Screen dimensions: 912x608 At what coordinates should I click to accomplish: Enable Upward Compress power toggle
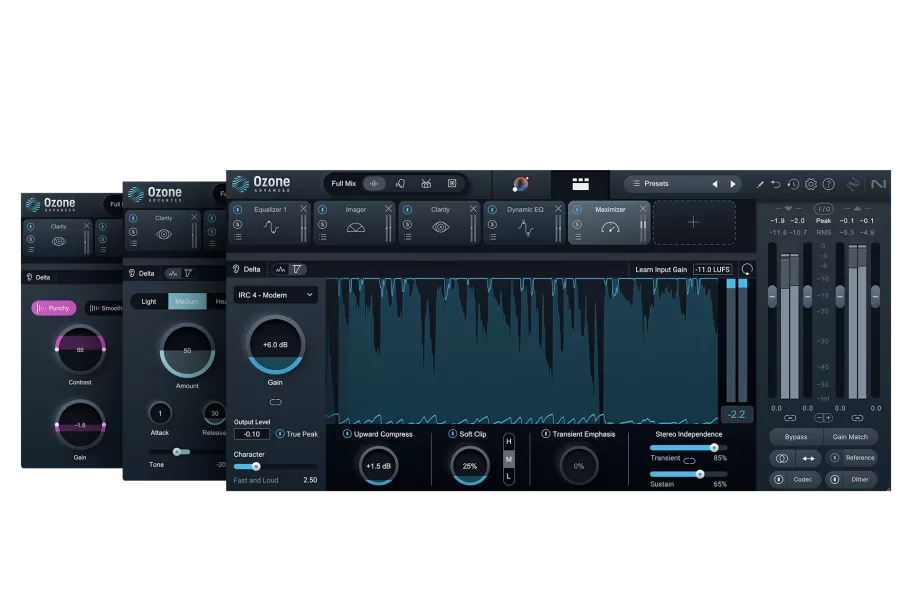pos(347,434)
